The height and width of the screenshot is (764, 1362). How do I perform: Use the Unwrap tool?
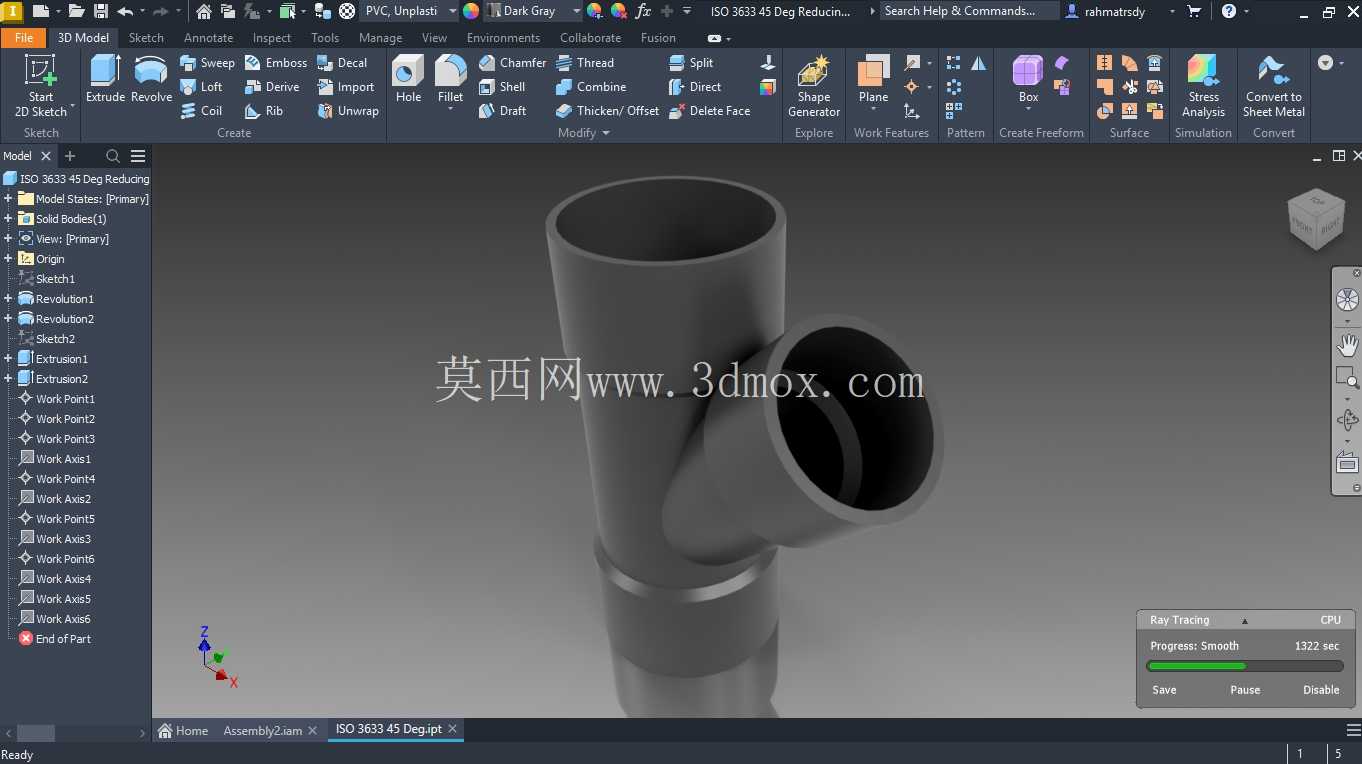348,110
